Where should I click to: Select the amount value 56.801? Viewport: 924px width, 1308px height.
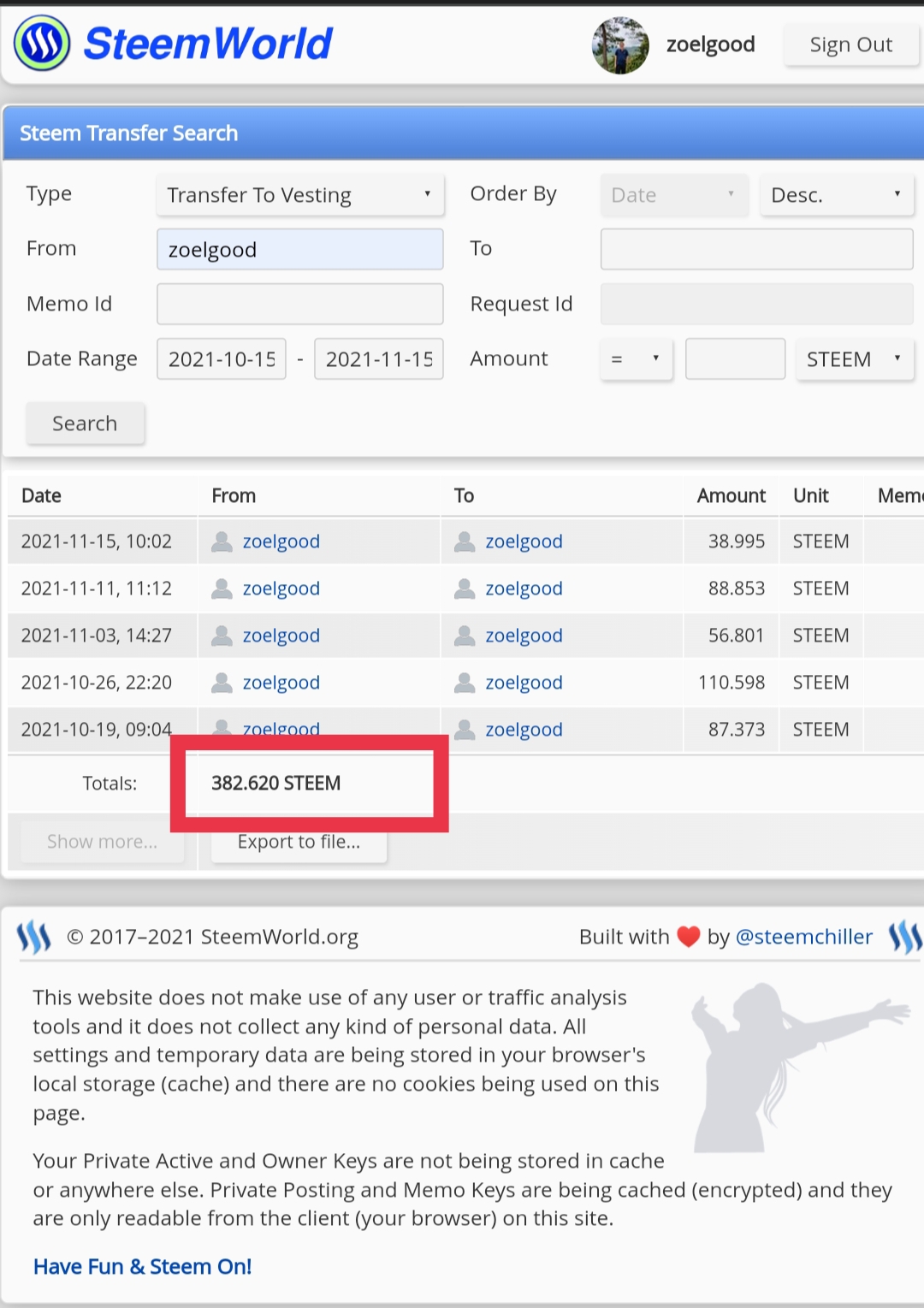(737, 636)
